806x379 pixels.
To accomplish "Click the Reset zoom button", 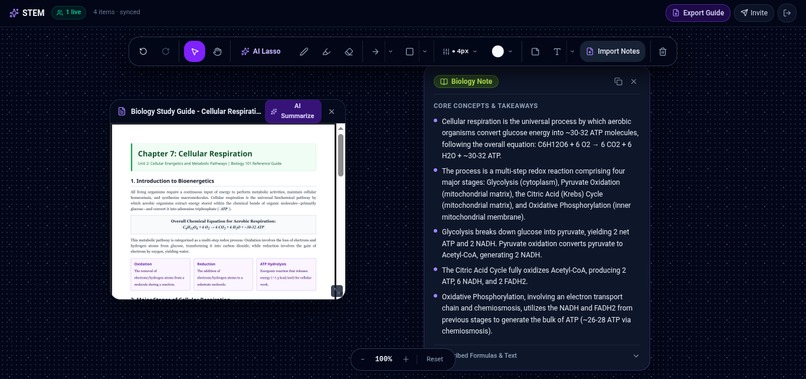I will click(x=434, y=359).
